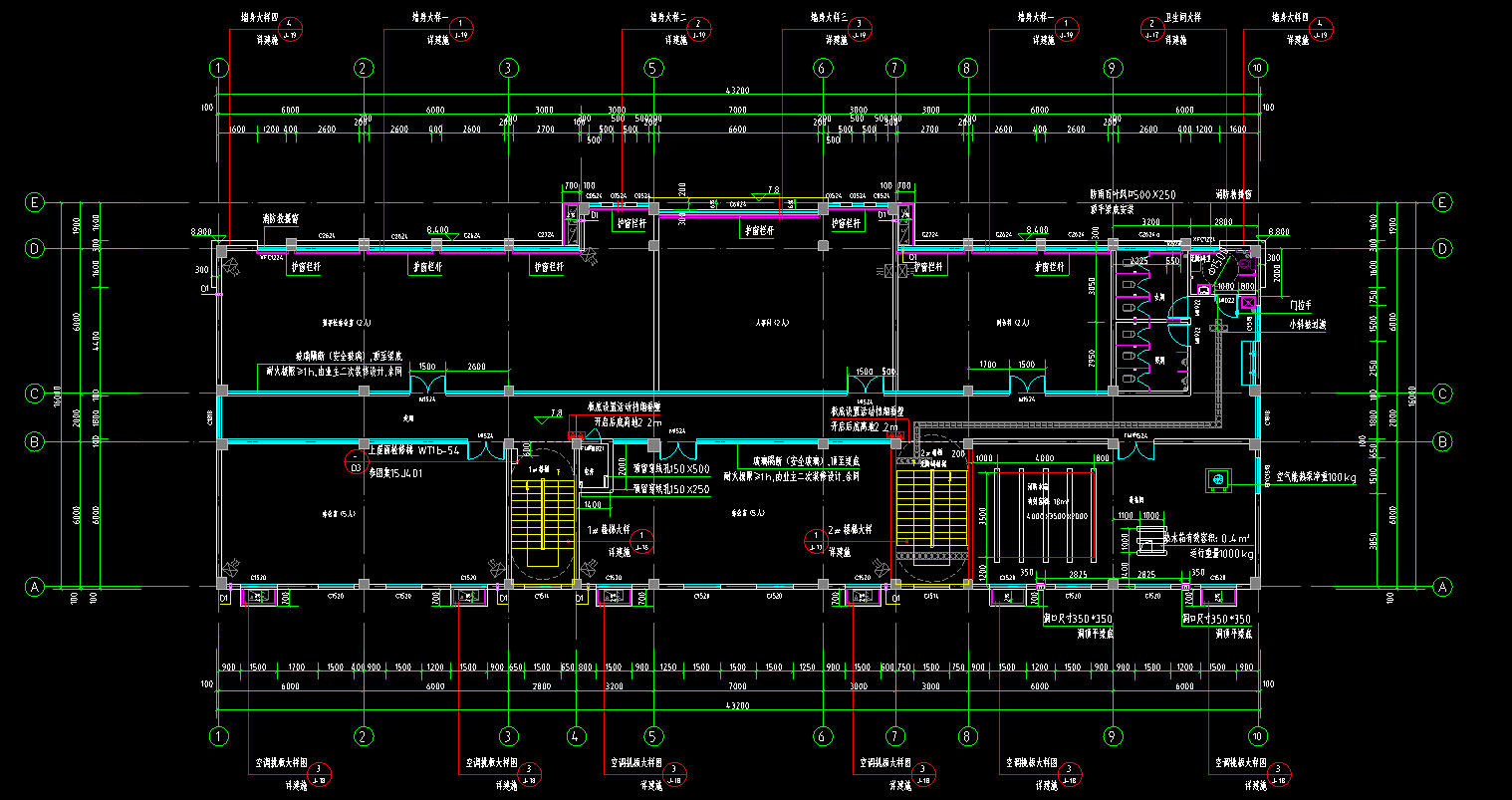Select bottom axis bubble numbered 4
Screen dimensions: 1512x800
point(577,736)
